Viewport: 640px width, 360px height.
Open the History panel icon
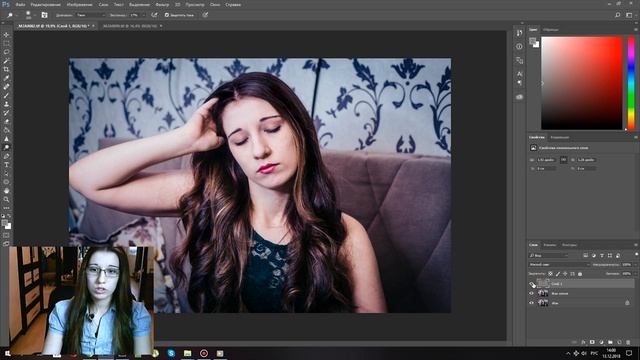click(x=519, y=33)
